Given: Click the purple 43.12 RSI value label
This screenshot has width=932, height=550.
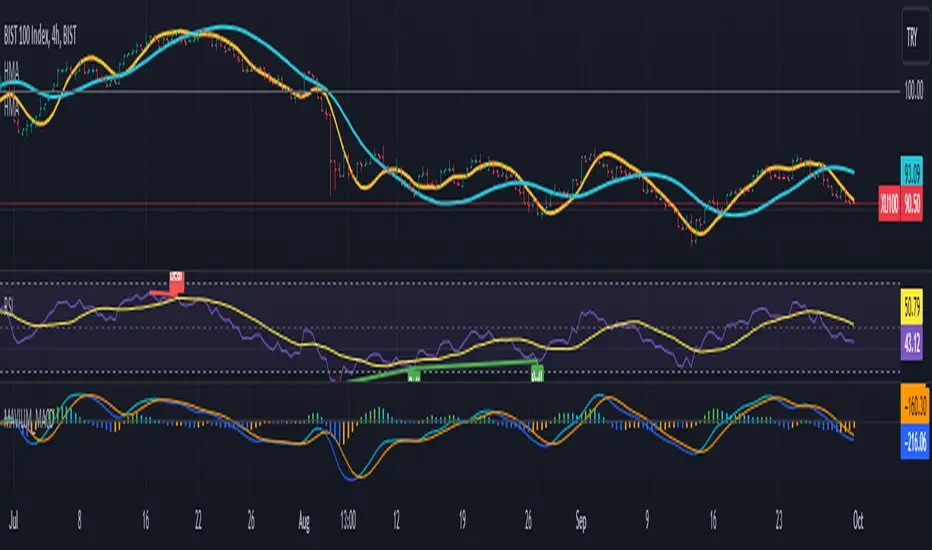Looking at the screenshot, I should pos(912,340).
